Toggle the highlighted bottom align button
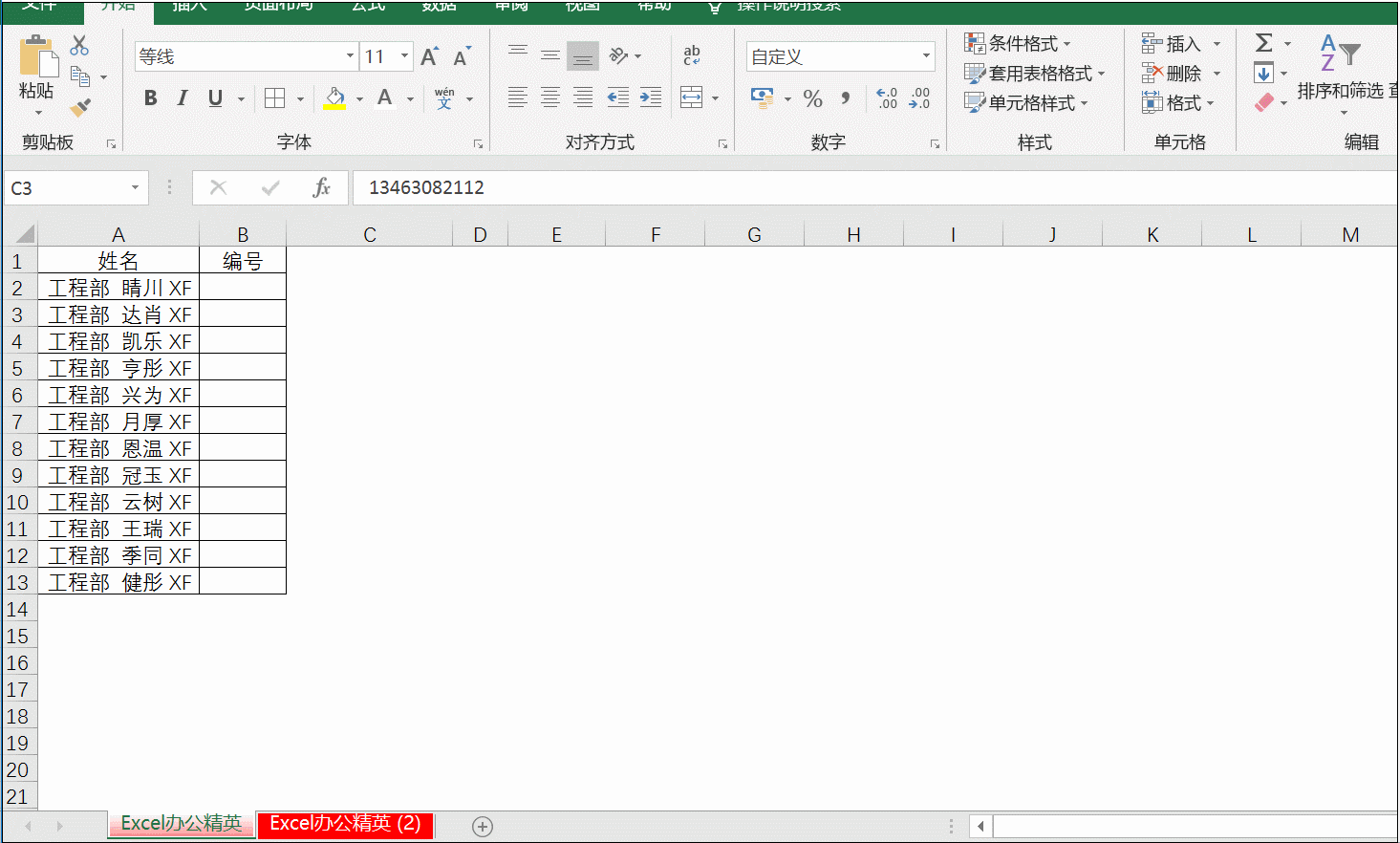Screen dimensions: 1400x843 583,56
